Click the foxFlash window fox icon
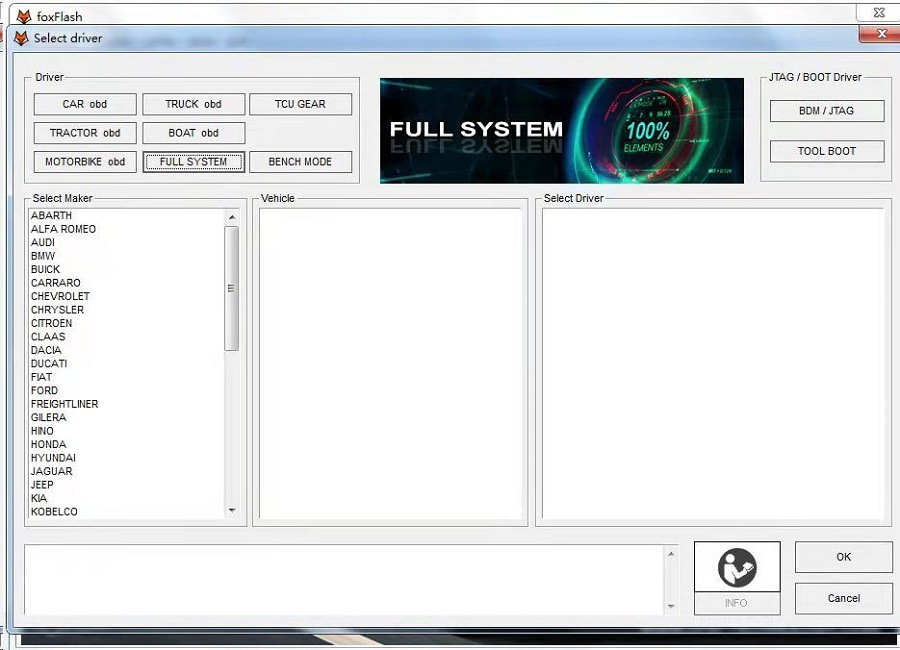Viewport: 900px width, 650px height. coord(24,16)
